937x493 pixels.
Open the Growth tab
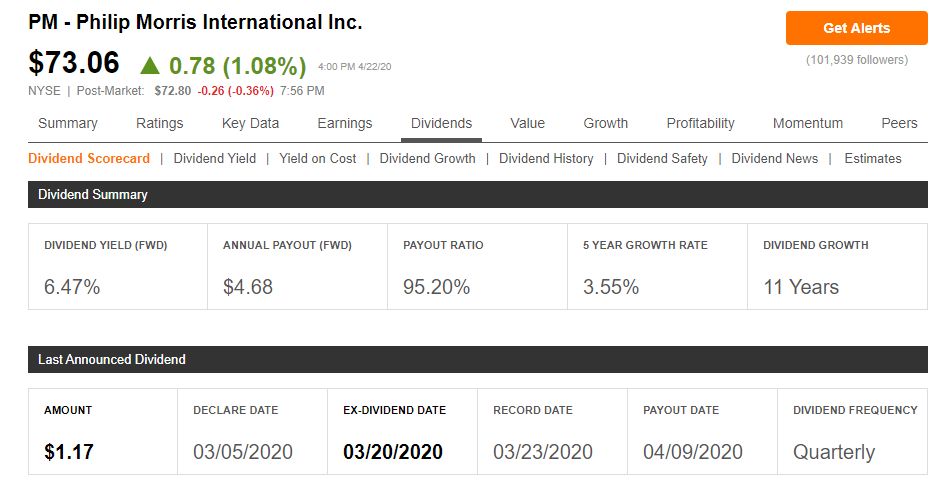click(x=605, y=123)
